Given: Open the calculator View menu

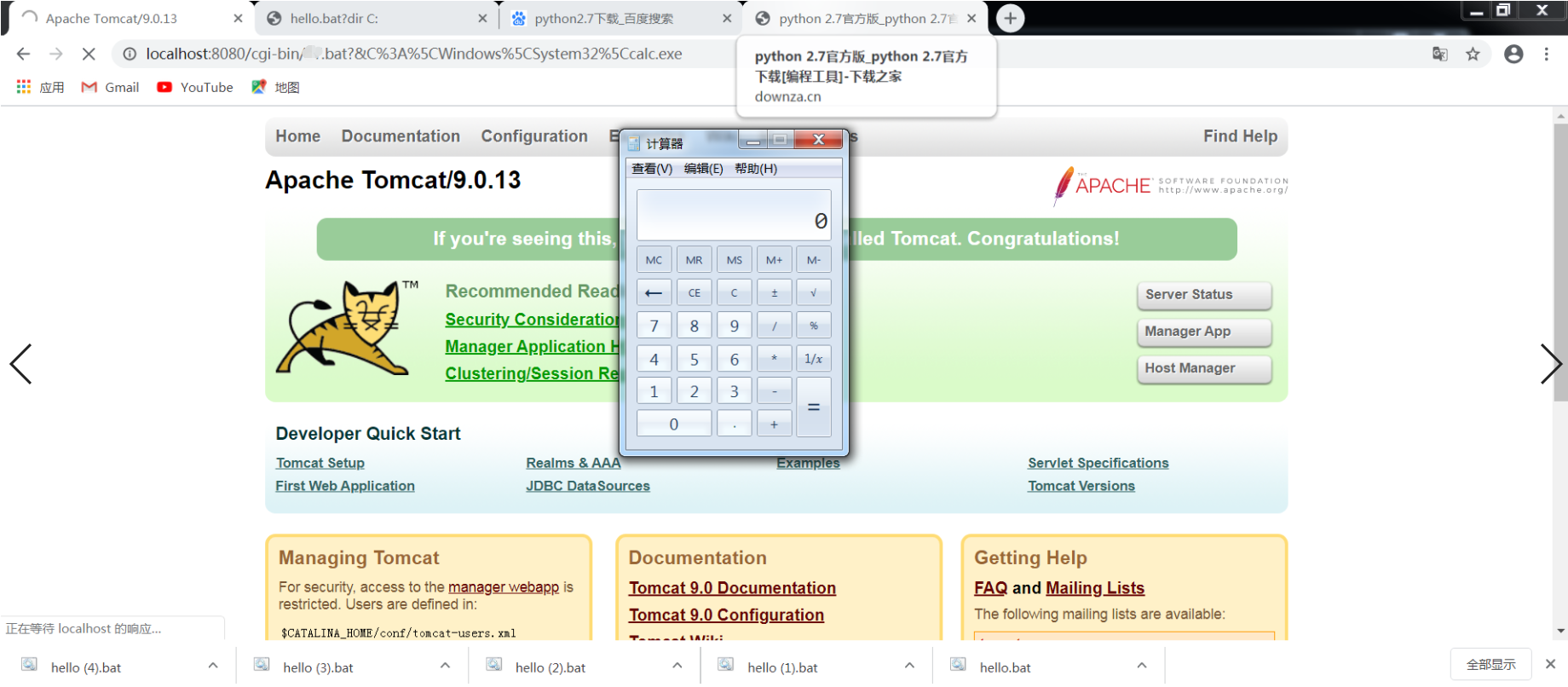Looking at the screenshot, I should tap(652, 169).
